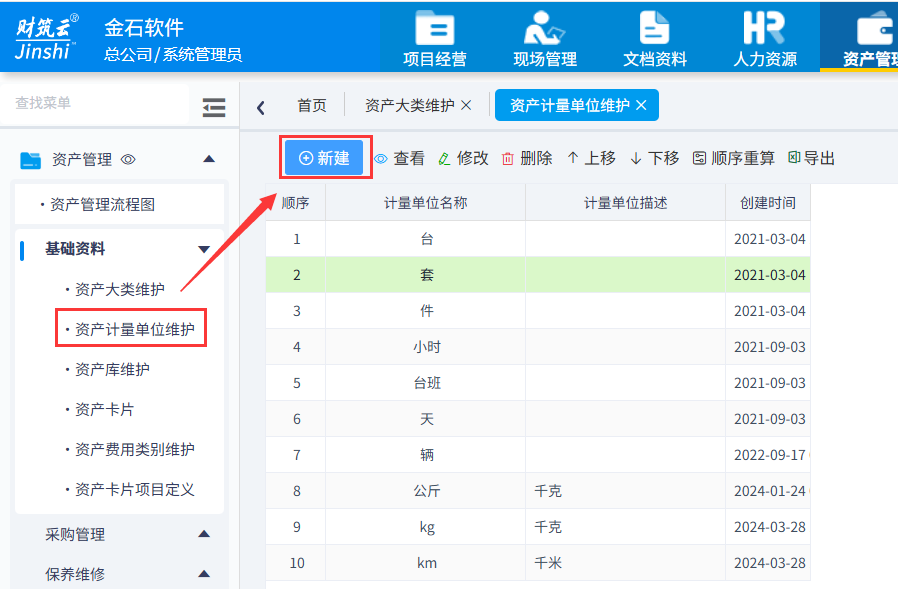Close the 资产大类维护 tab

[466, 105]
